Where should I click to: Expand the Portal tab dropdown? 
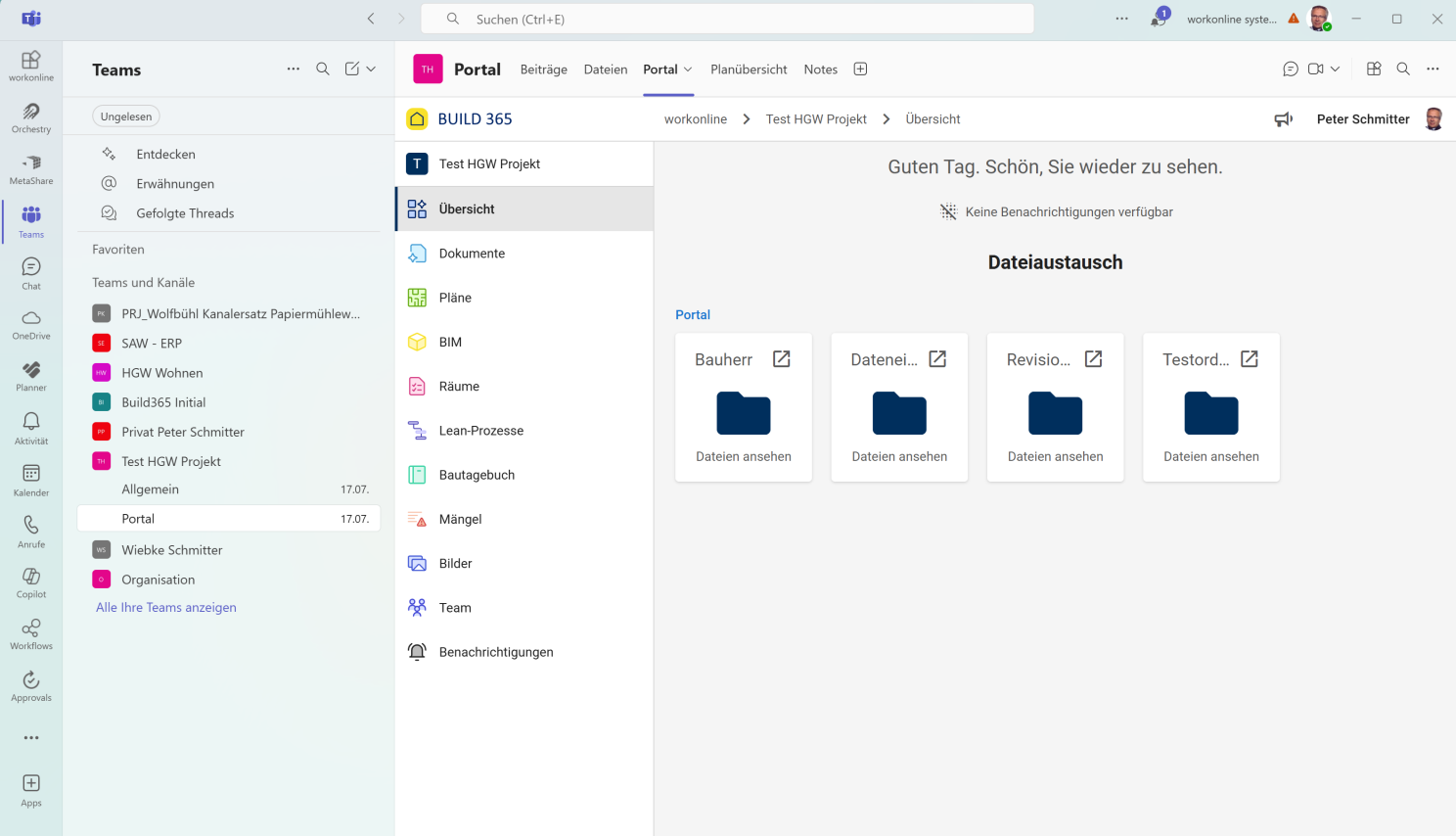(x=688, y=70)
